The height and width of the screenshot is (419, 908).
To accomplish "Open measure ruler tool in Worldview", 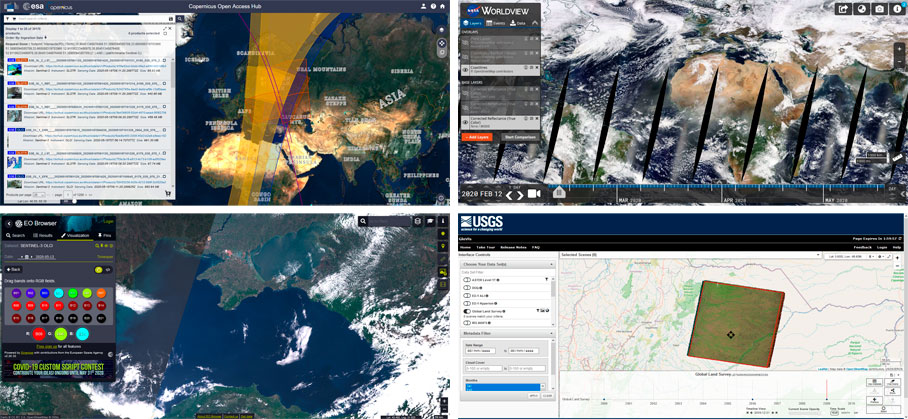I will [898, 158].
